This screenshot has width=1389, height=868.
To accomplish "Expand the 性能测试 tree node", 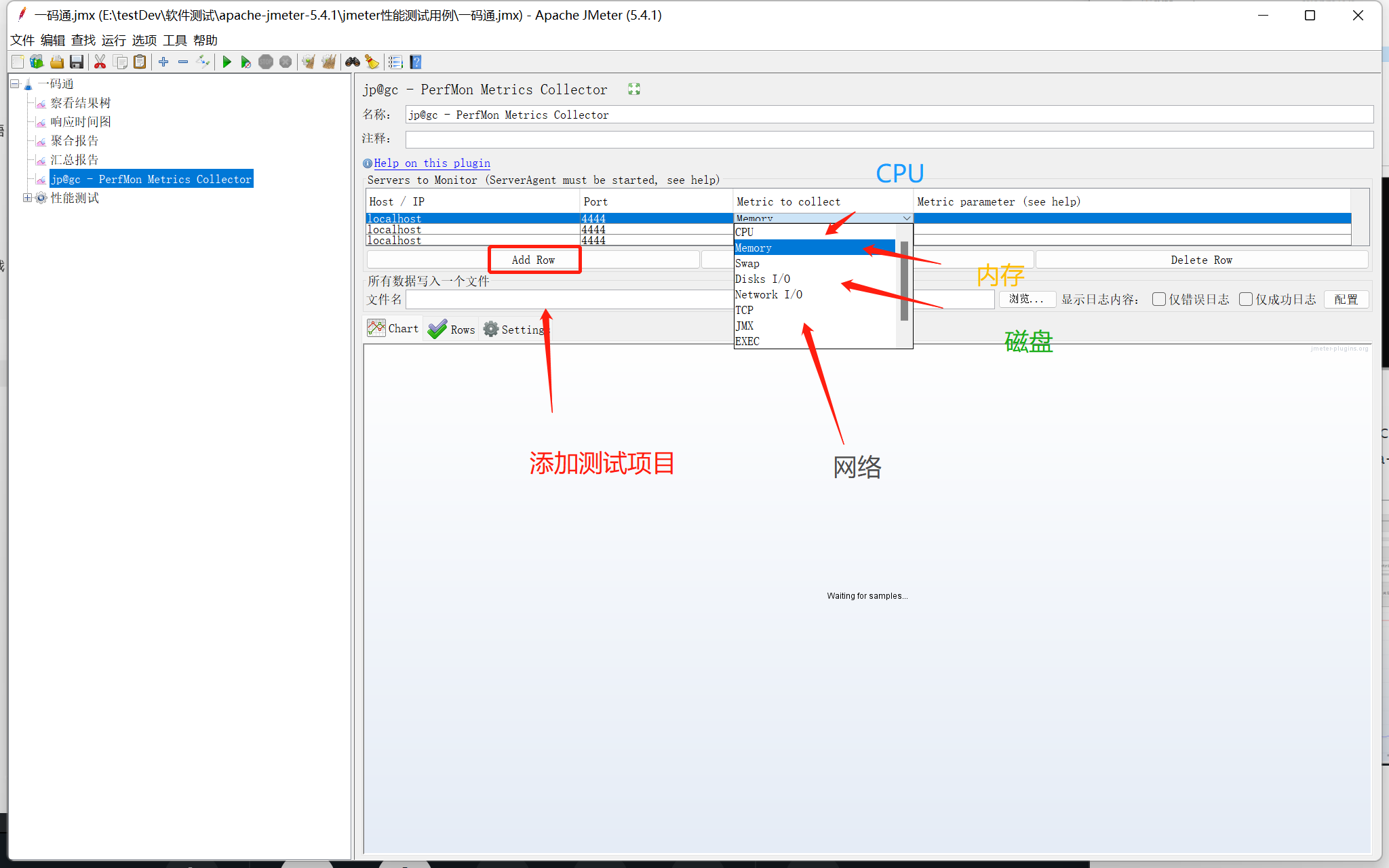I will coord(27,198).
